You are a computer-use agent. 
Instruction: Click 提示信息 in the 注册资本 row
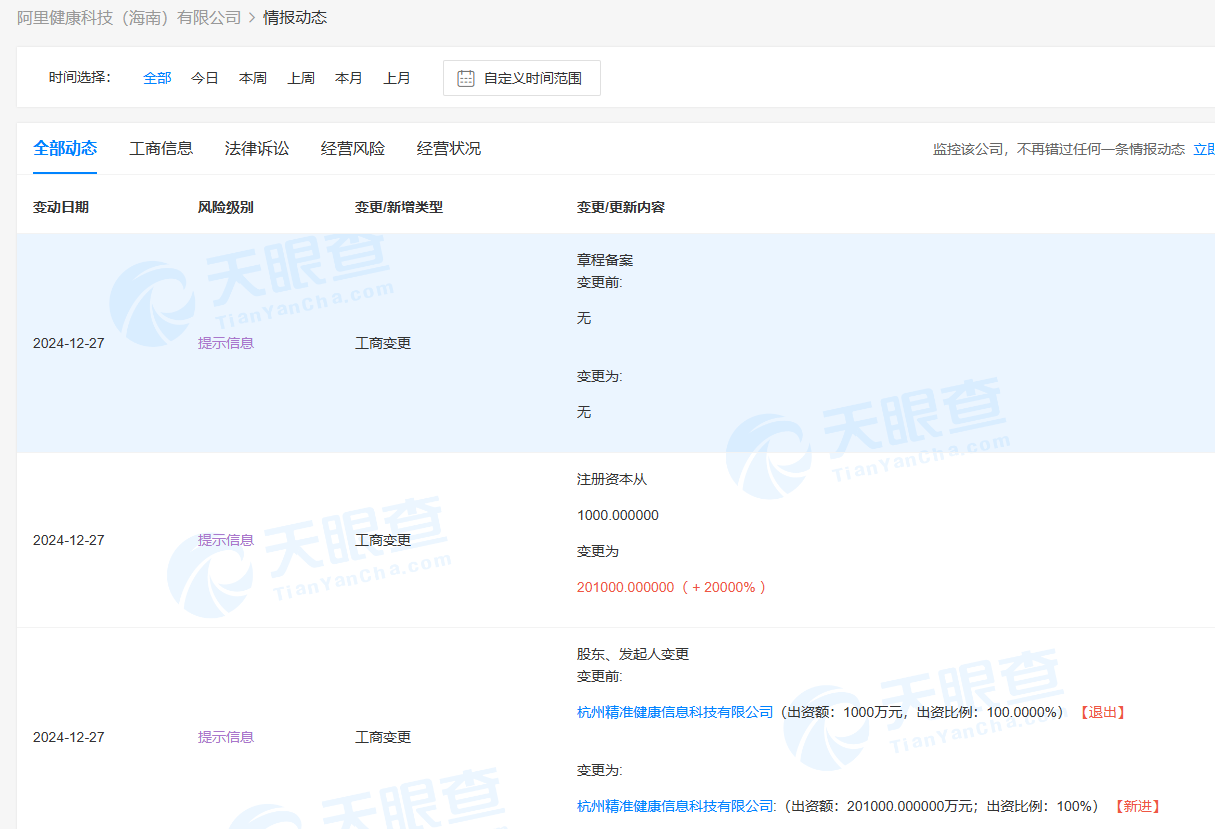226,540
